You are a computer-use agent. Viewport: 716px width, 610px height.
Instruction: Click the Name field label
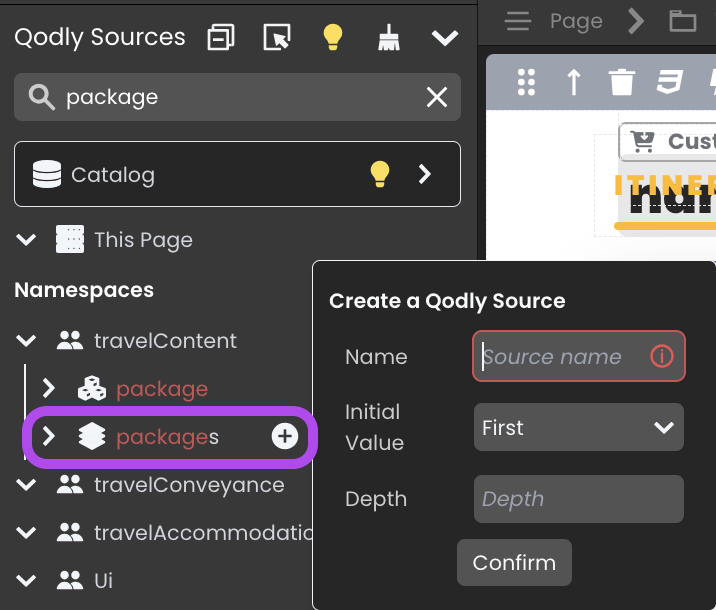(x=376, y=357)
